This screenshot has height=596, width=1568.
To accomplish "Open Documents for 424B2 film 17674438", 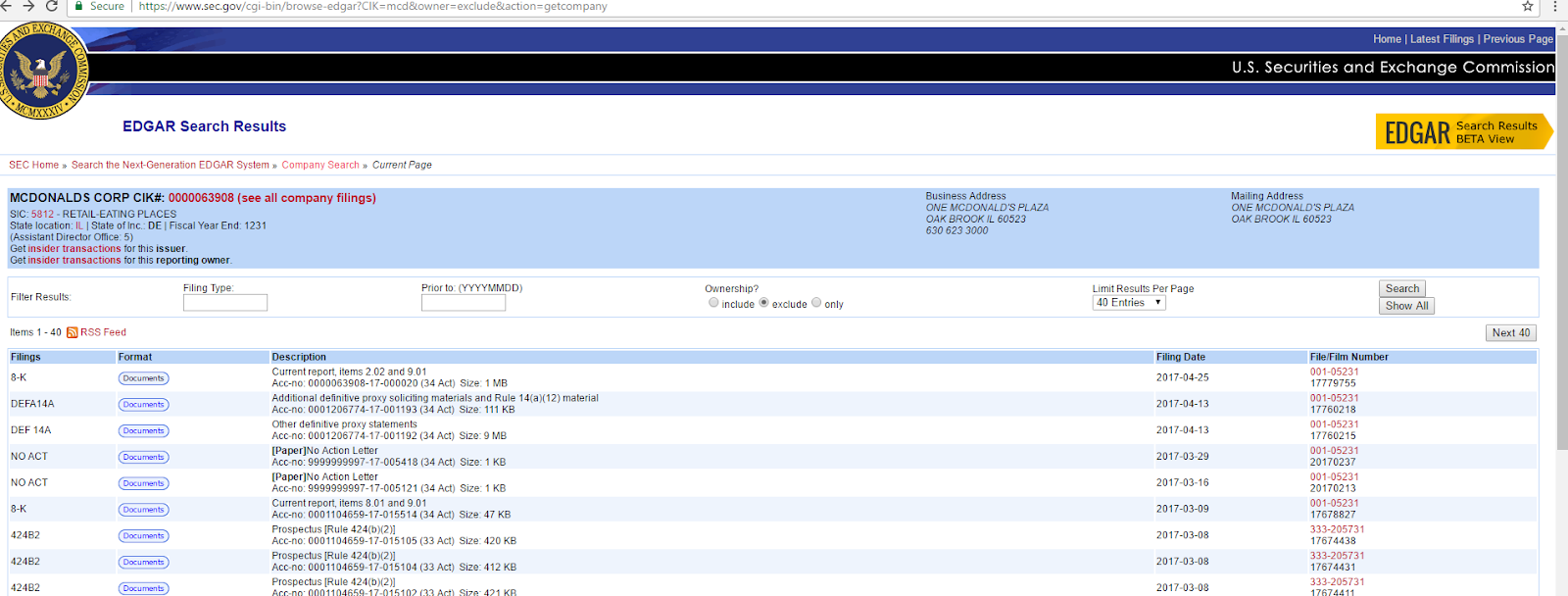I will [x=143, y=536].
